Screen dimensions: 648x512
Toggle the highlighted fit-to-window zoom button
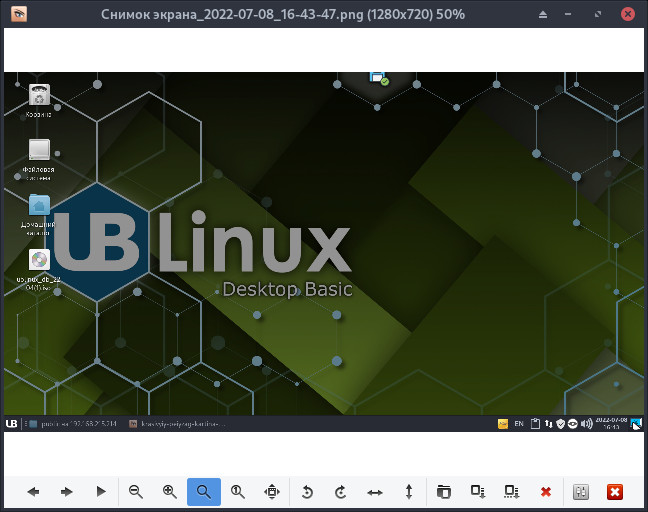(x=204, y=492)
